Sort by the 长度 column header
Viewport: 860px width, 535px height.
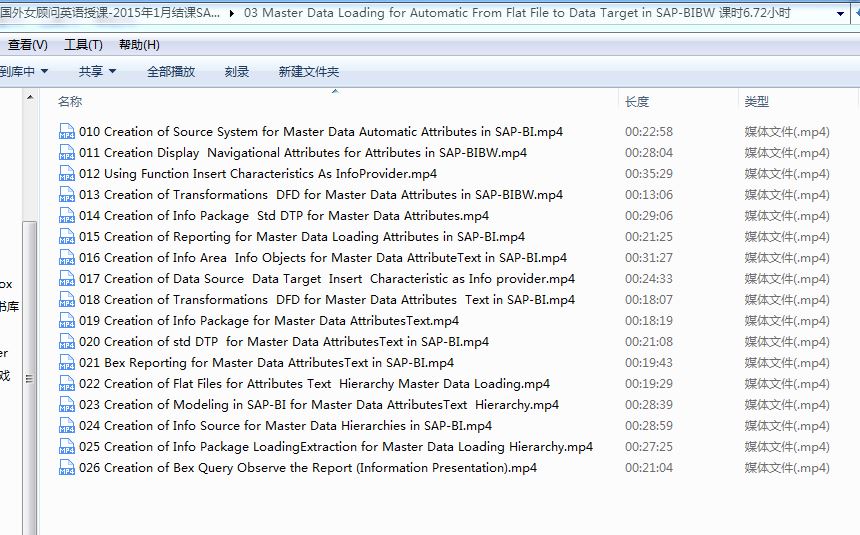click(x=637, y=102)
